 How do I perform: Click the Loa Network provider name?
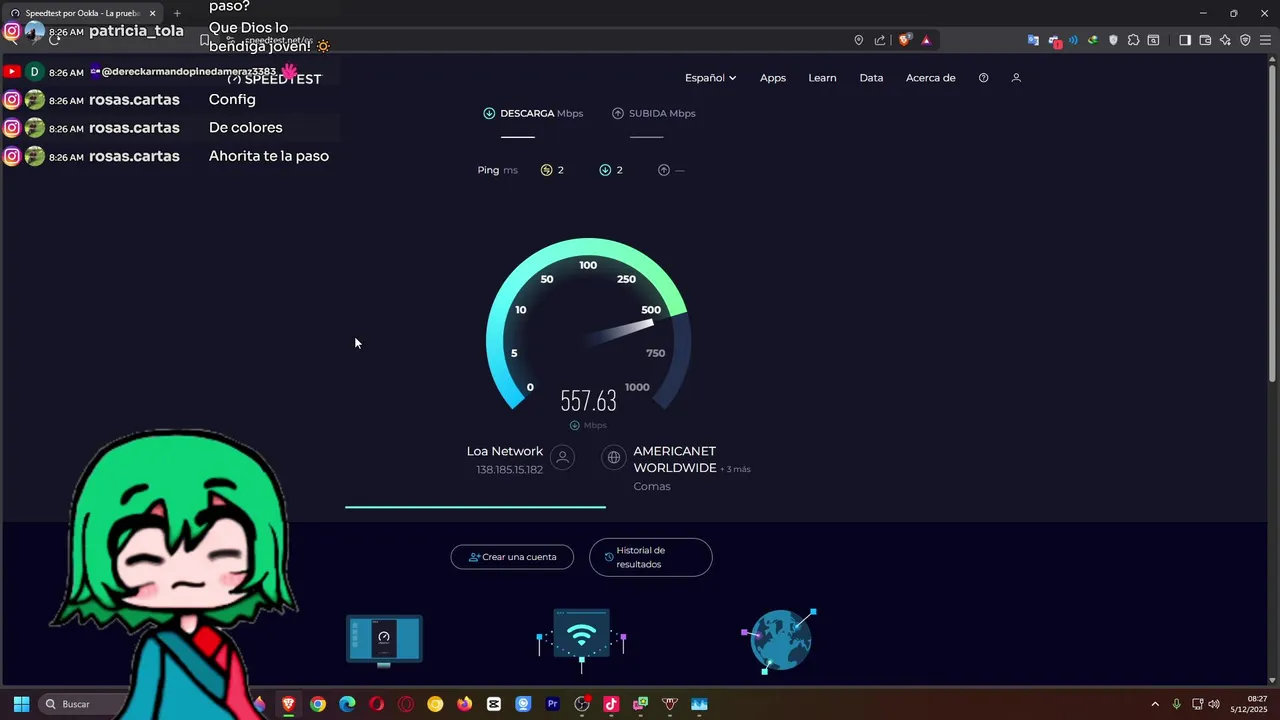[x=505, y=451]
